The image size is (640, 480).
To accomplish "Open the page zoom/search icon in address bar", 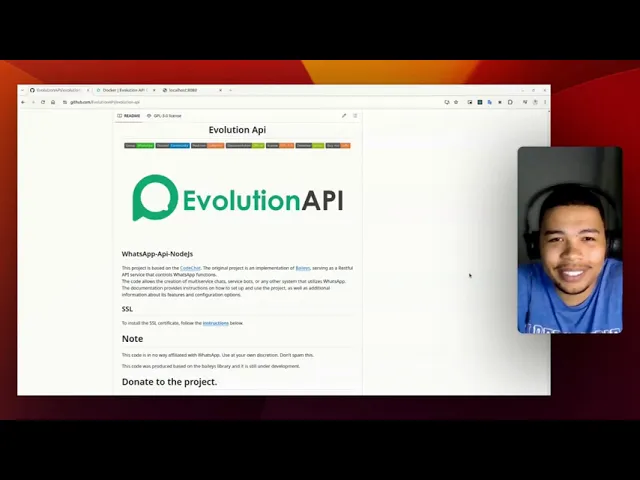I will 447,102.
